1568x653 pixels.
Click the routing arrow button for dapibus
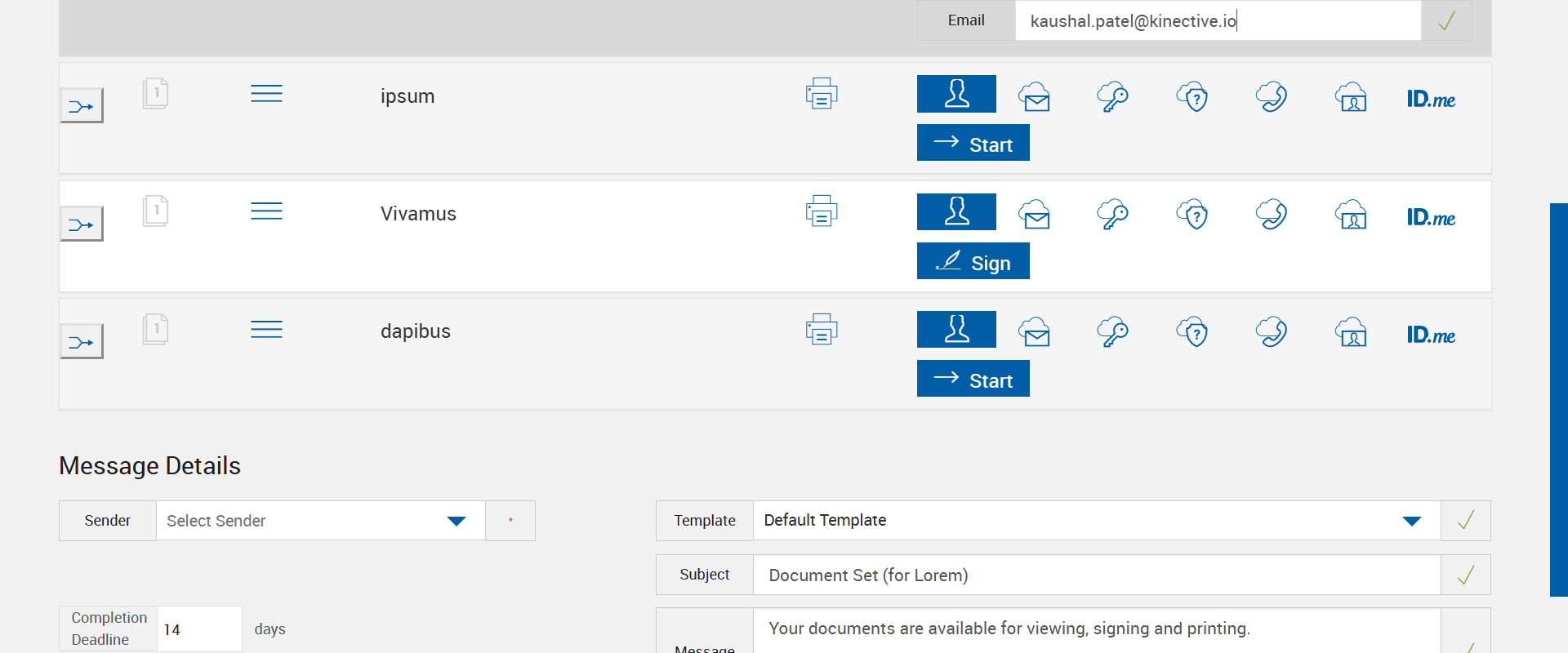[x=82, y=342]
